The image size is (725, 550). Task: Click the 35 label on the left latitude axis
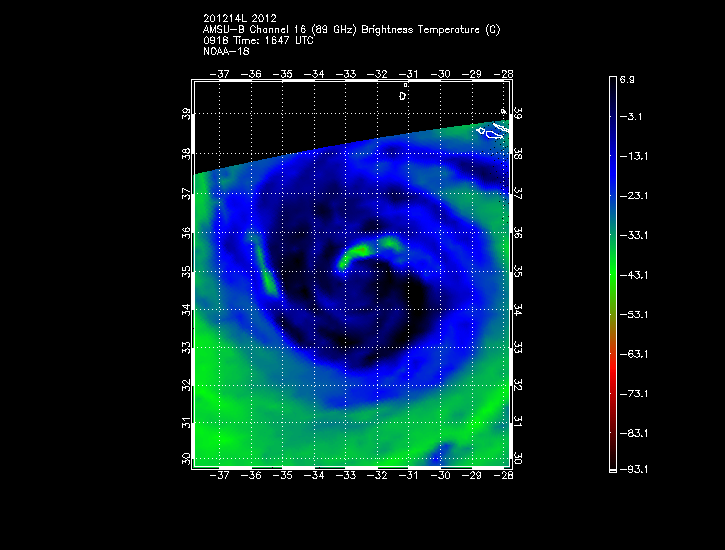186,272
